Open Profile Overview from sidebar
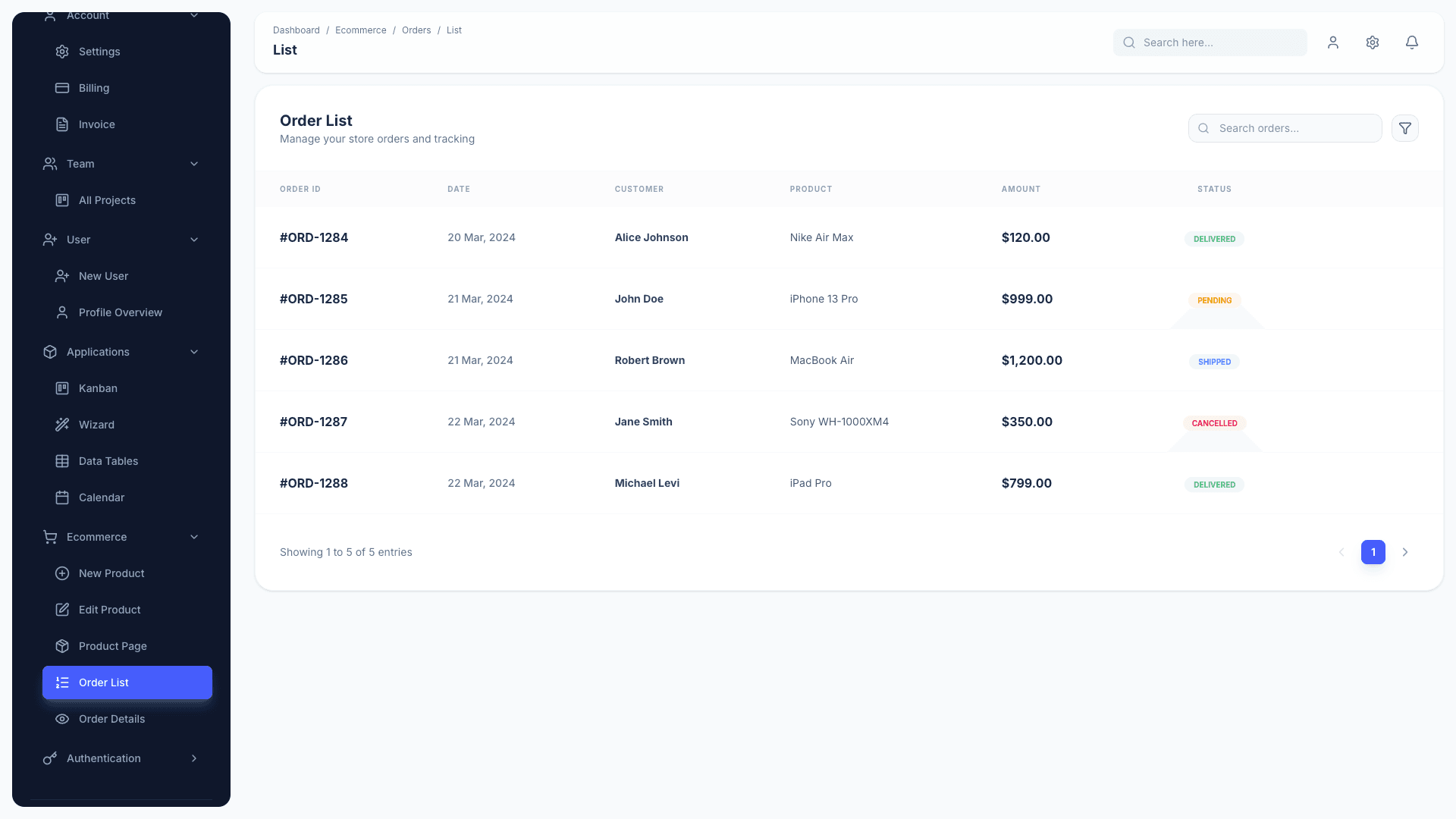 [x=120, y=312]
